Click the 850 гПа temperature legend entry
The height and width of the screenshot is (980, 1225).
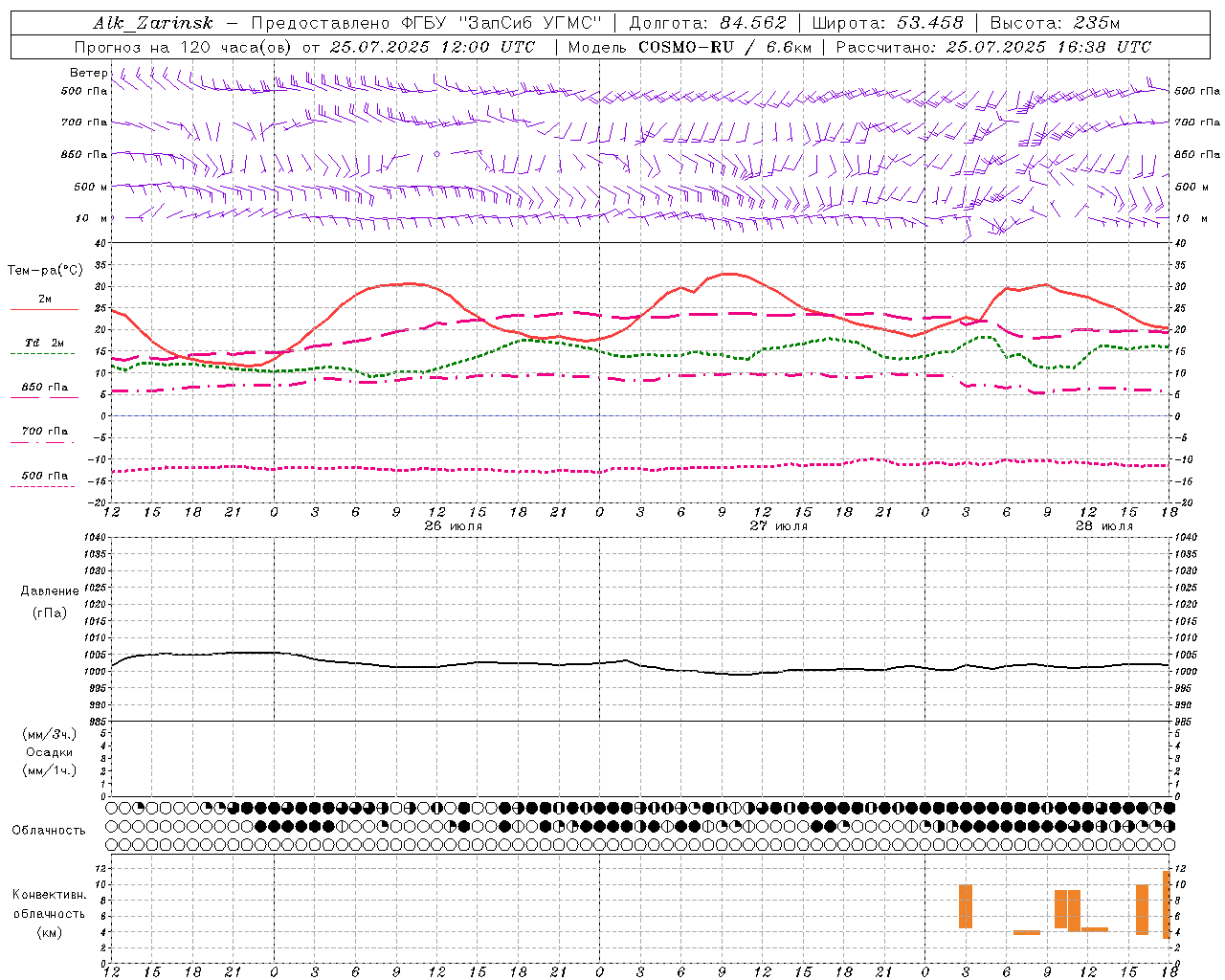45,388
